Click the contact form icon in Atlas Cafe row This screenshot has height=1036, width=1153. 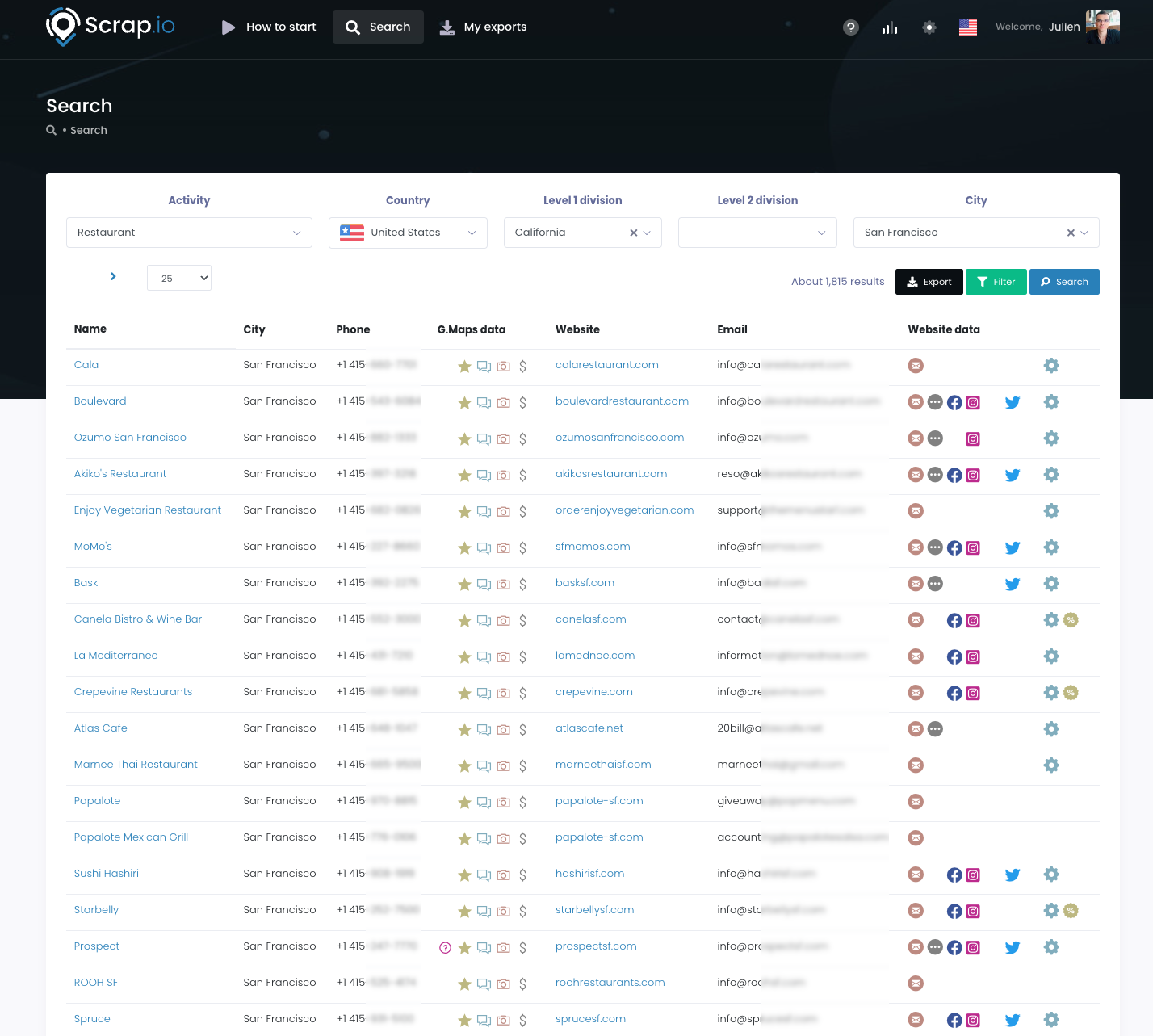pos(935,729)
